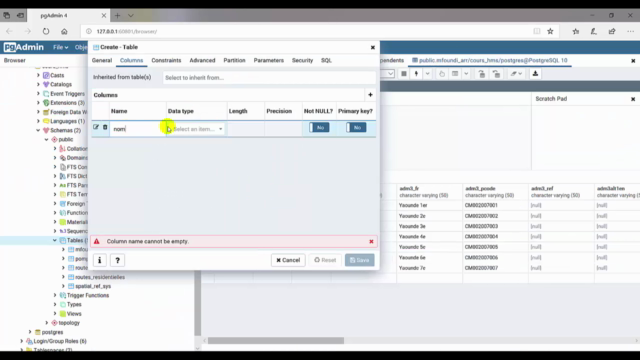Click the Inherited from table(s) field
The width and height of the screenshot is (640, 360).
click(x=269, y=78)
